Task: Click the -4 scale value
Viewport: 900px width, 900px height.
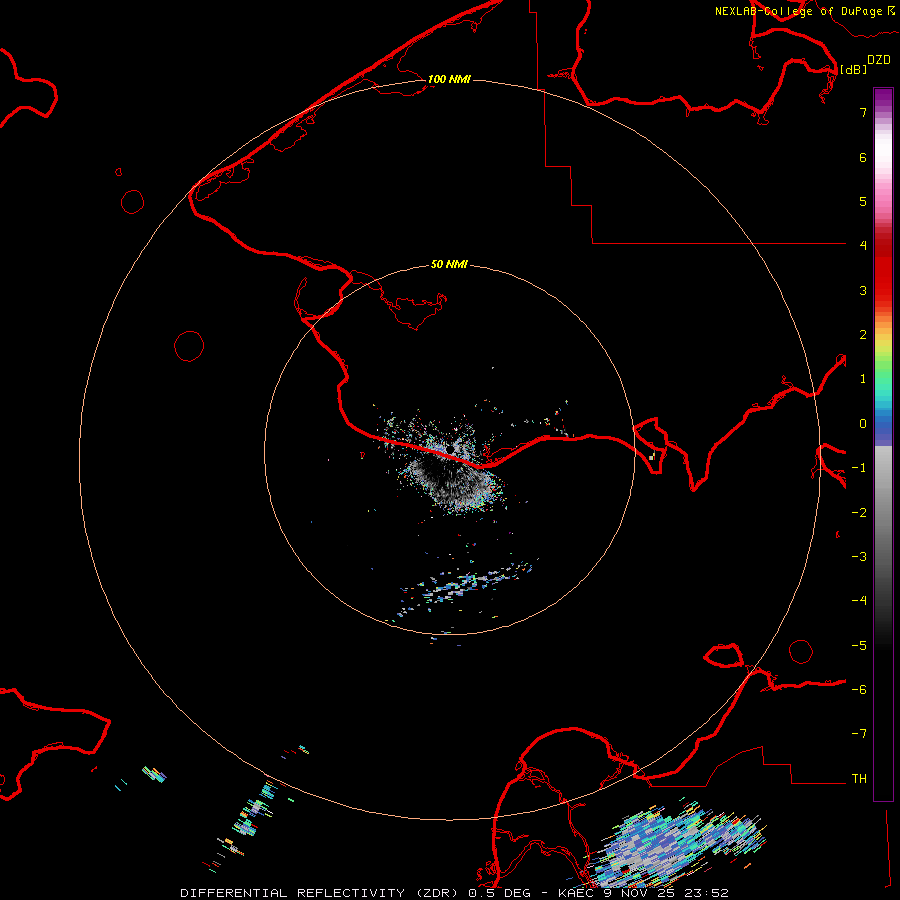Action: (859, 601)
